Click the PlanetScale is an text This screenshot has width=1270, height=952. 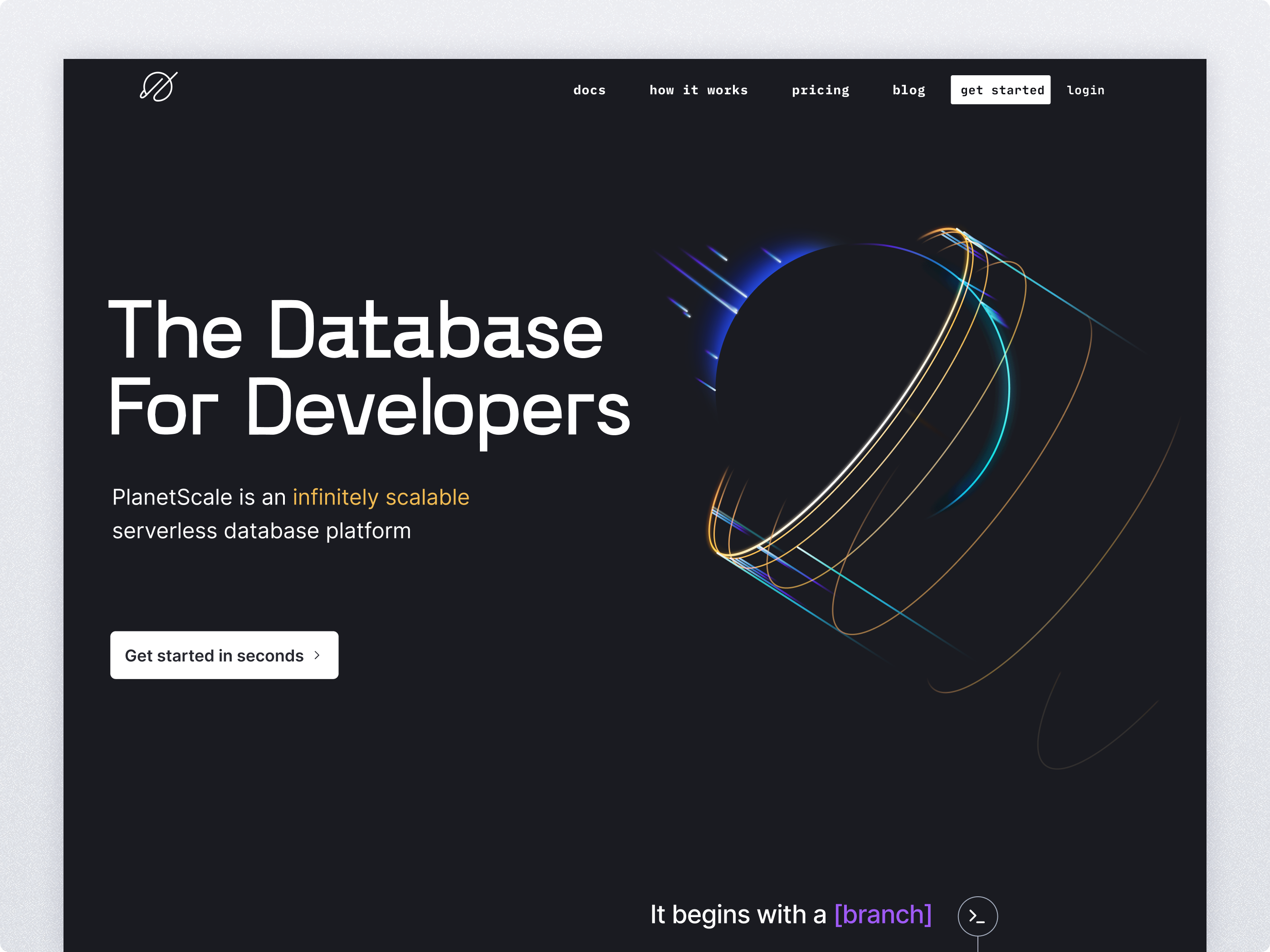click(x=199, y=497)
